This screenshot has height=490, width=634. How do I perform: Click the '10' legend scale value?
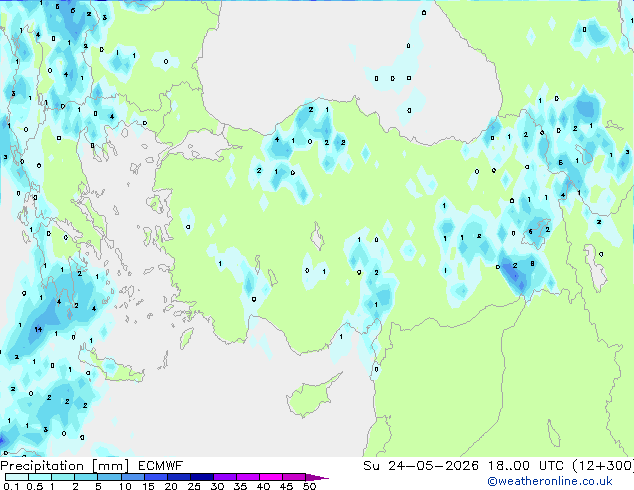(x=125, y=486)
